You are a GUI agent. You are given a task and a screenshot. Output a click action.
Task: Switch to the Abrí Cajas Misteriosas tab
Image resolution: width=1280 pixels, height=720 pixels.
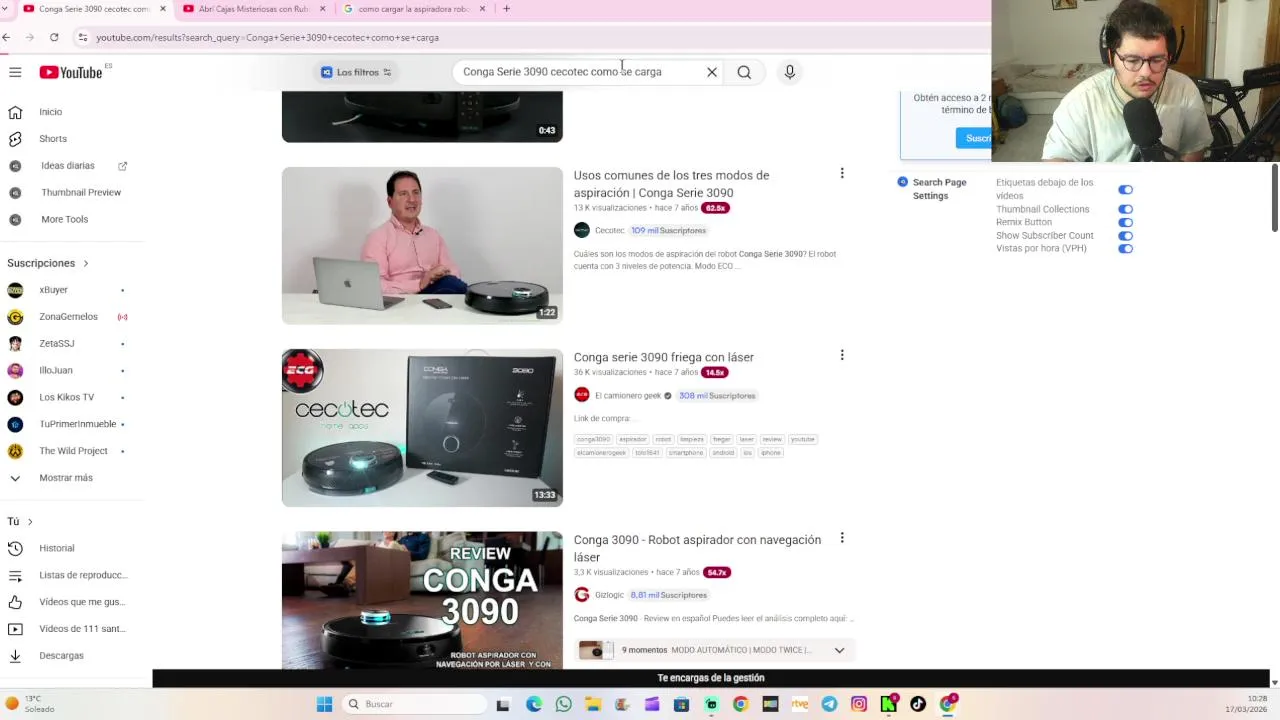(254, 9)
